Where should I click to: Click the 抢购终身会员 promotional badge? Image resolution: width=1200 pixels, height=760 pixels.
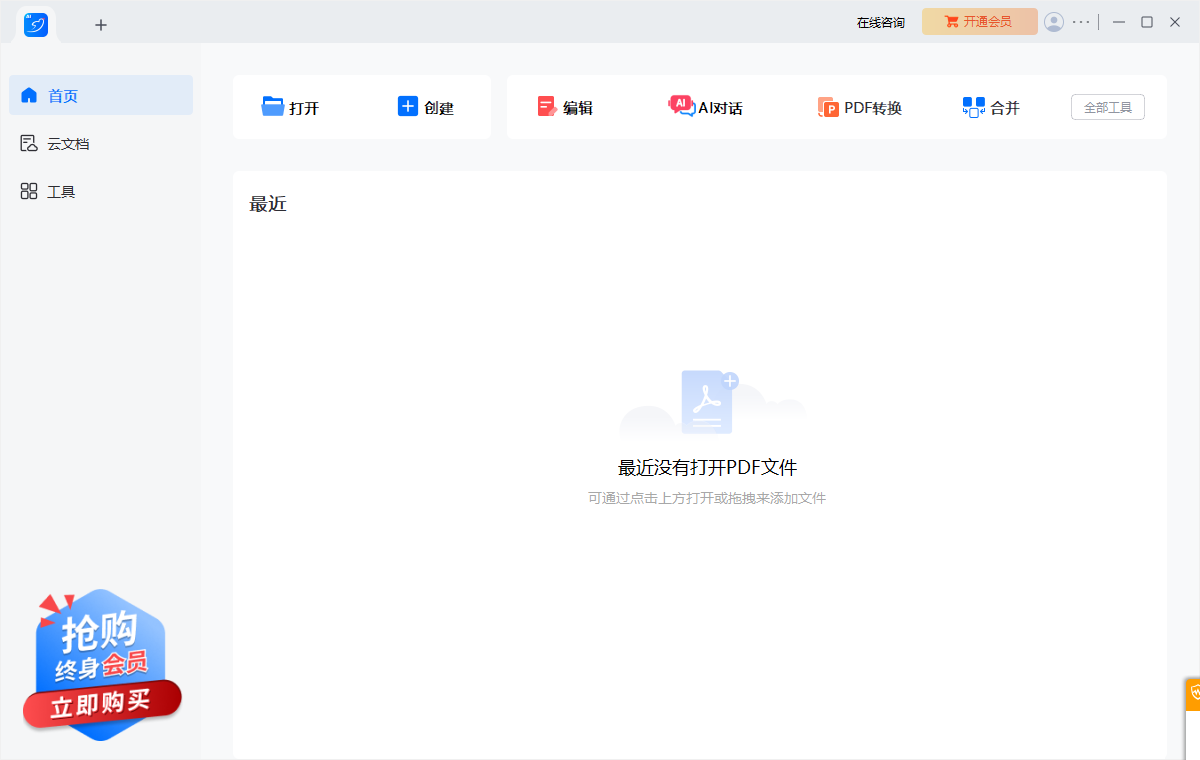[96, 648]
